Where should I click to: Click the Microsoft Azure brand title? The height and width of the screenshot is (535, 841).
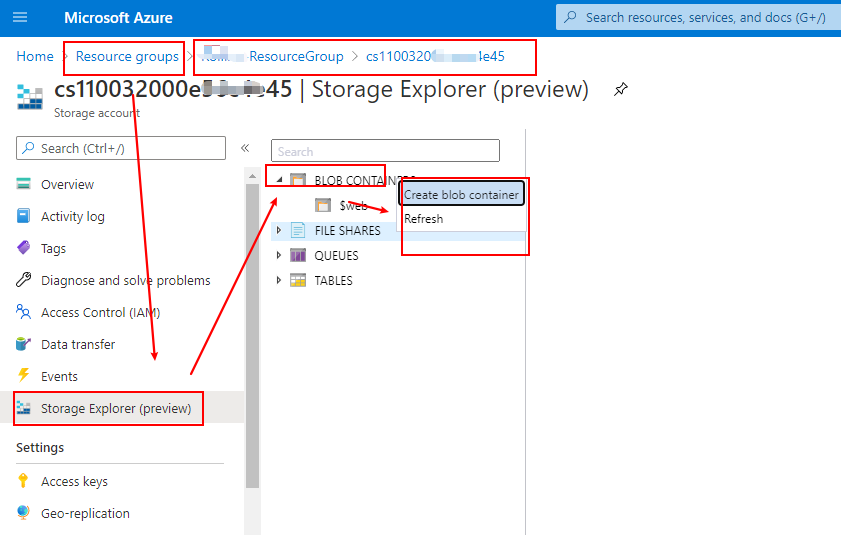pyautogui.click(x=118, y=18)
